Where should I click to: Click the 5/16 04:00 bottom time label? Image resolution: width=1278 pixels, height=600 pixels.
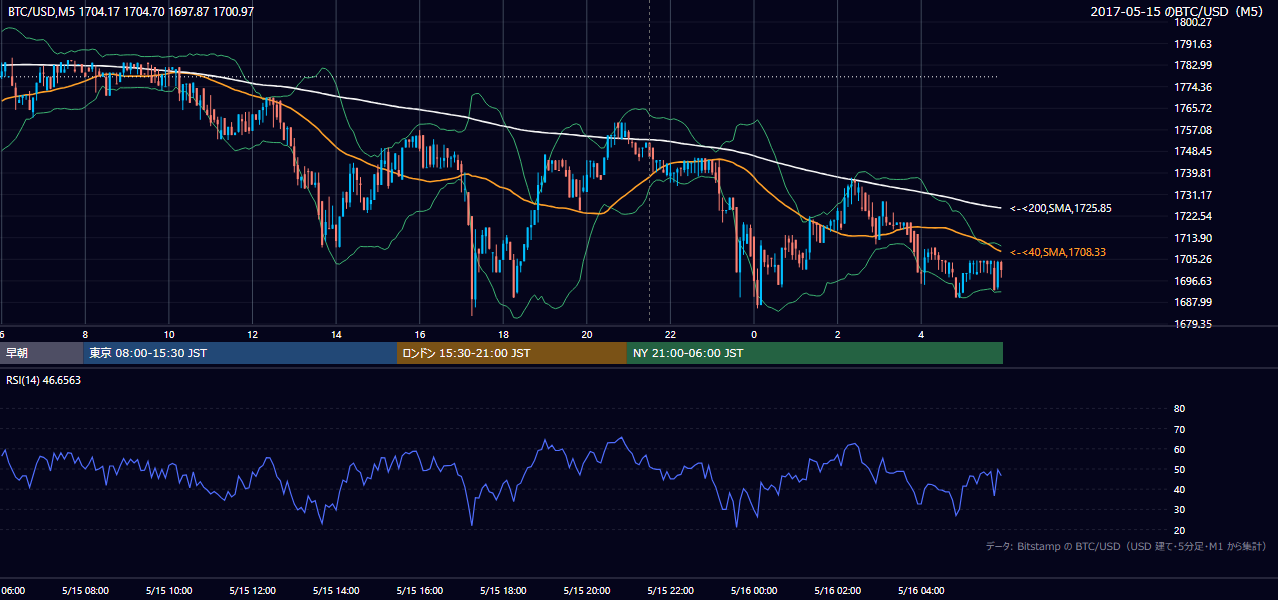pos(921,591)
